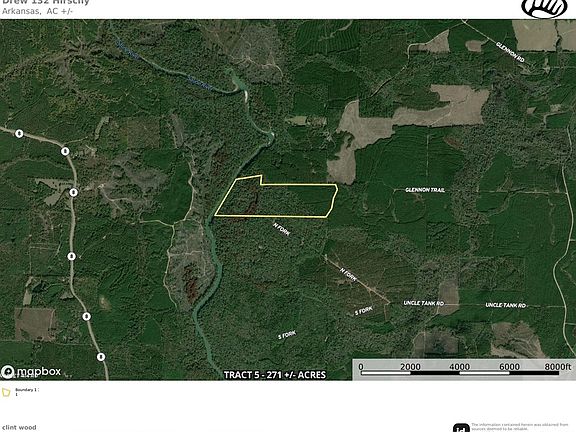Click the easternmost UNCLE TANK RD label

tap(505, 305)
